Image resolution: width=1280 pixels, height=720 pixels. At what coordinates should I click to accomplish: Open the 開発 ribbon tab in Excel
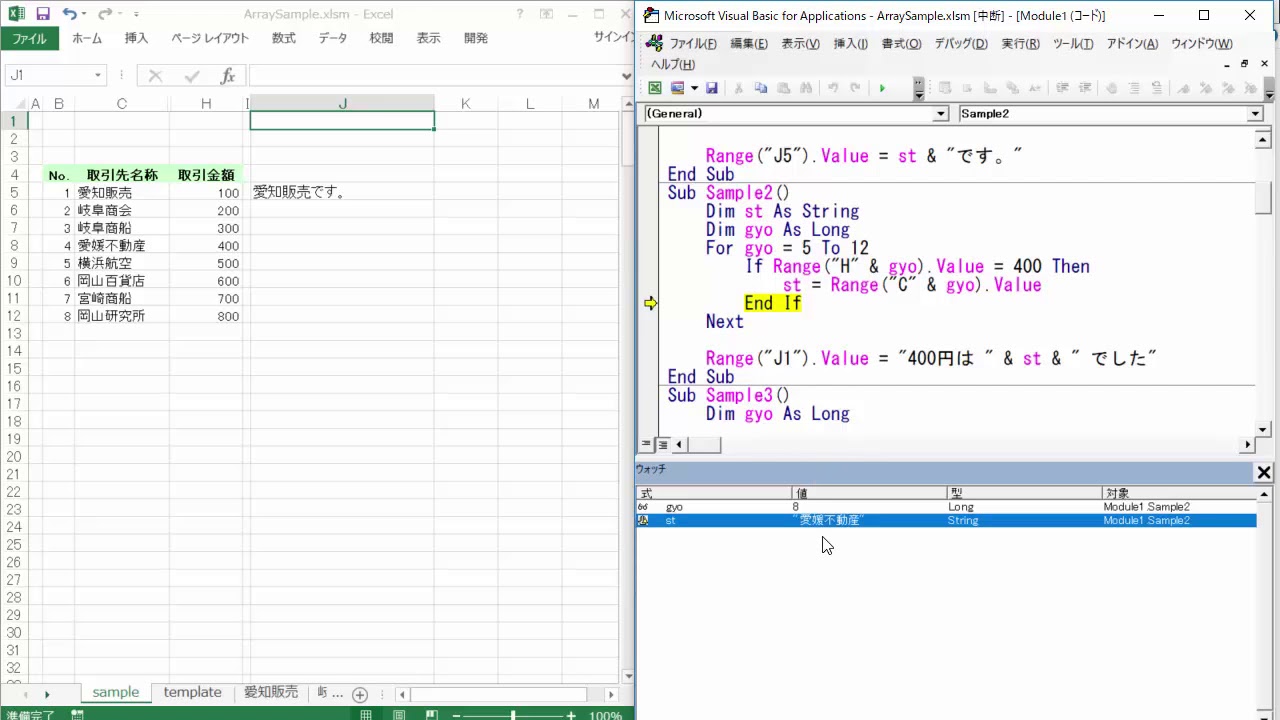pos(476,38)
